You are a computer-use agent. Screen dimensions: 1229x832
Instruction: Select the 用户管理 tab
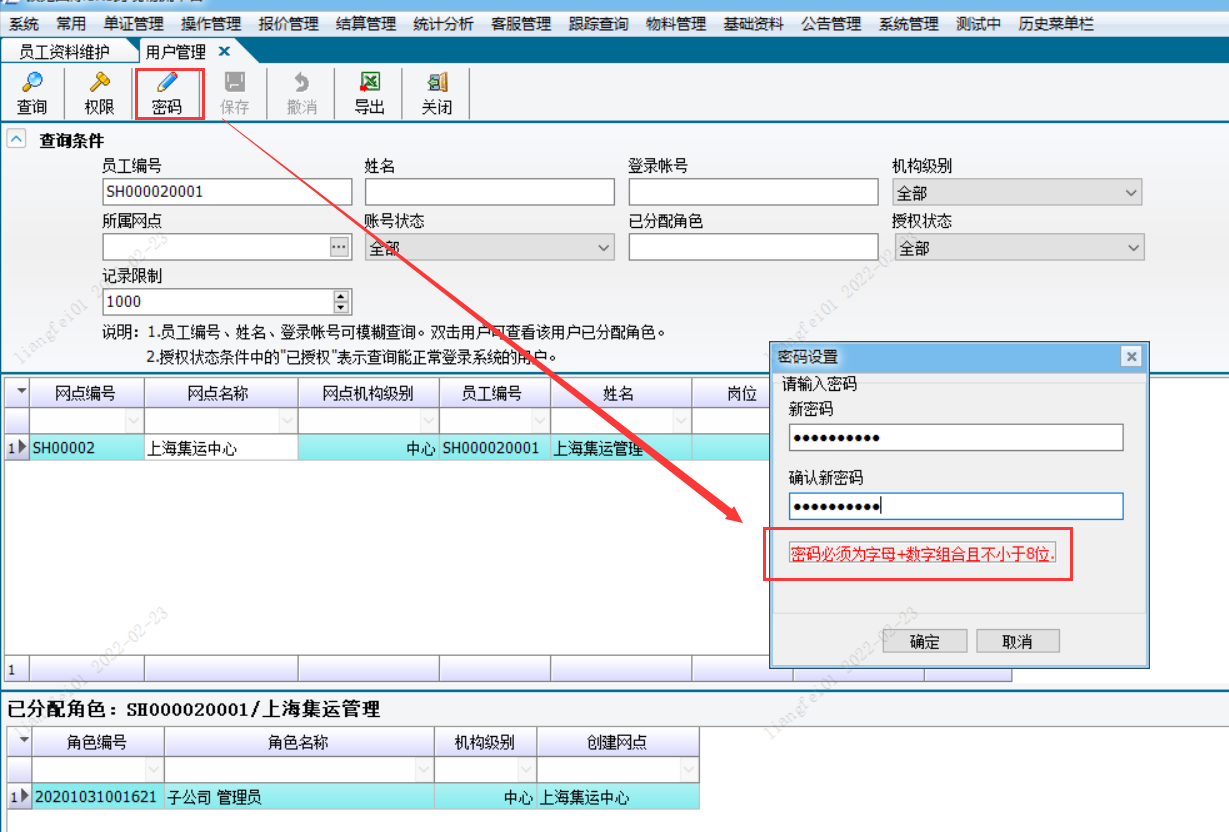click(175, 51)
